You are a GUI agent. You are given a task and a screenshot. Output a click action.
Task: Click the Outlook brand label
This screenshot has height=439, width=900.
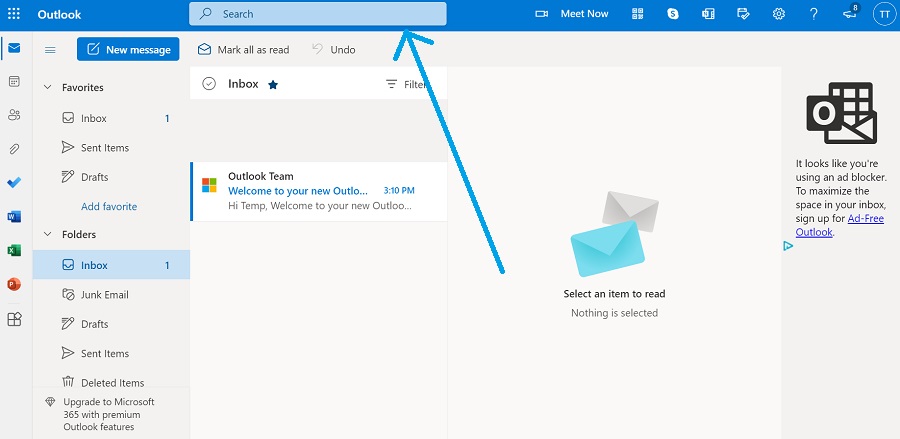(59, 14)
